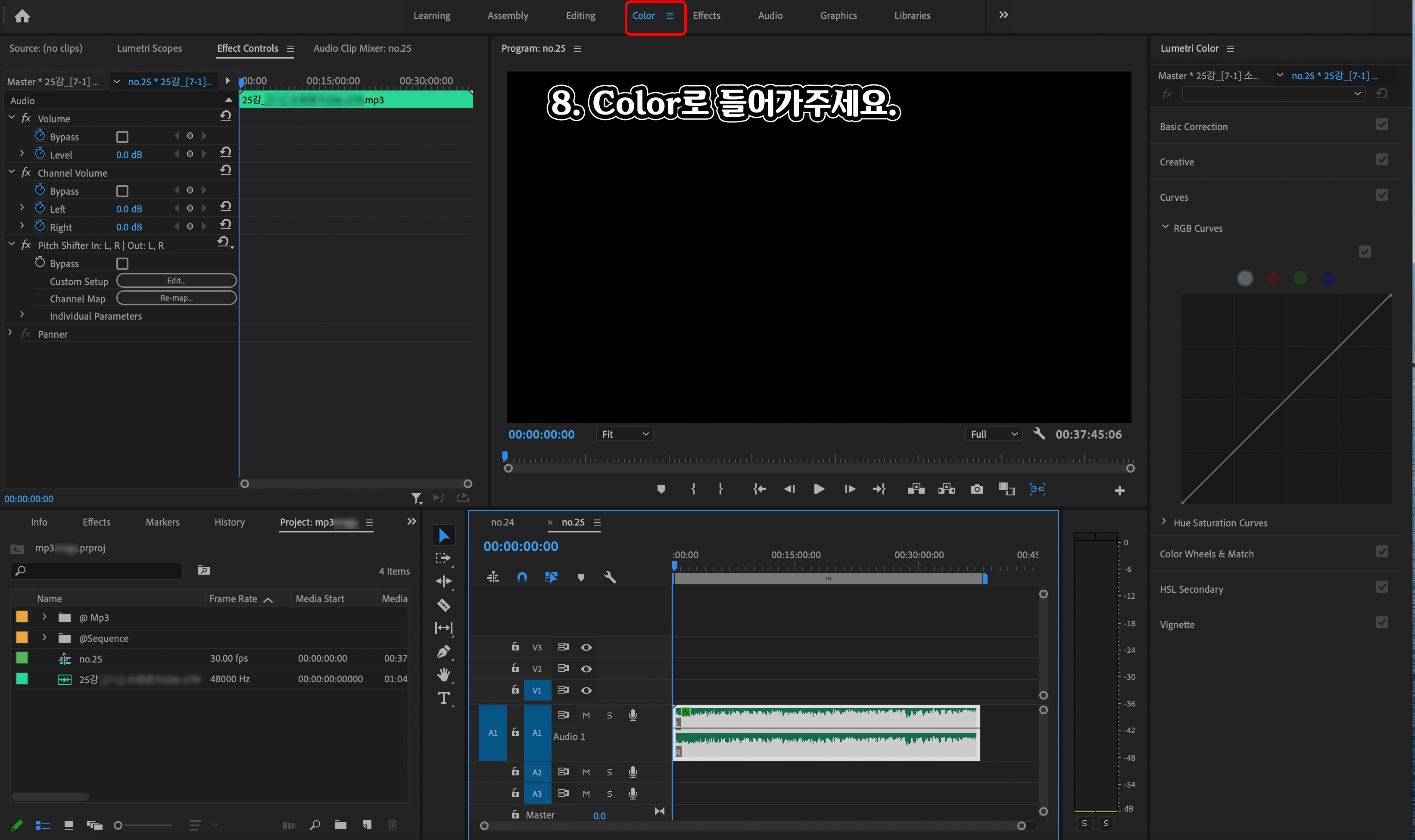
Task: Enable the Volume Bypass checkbox
Action: pos(122,137)
